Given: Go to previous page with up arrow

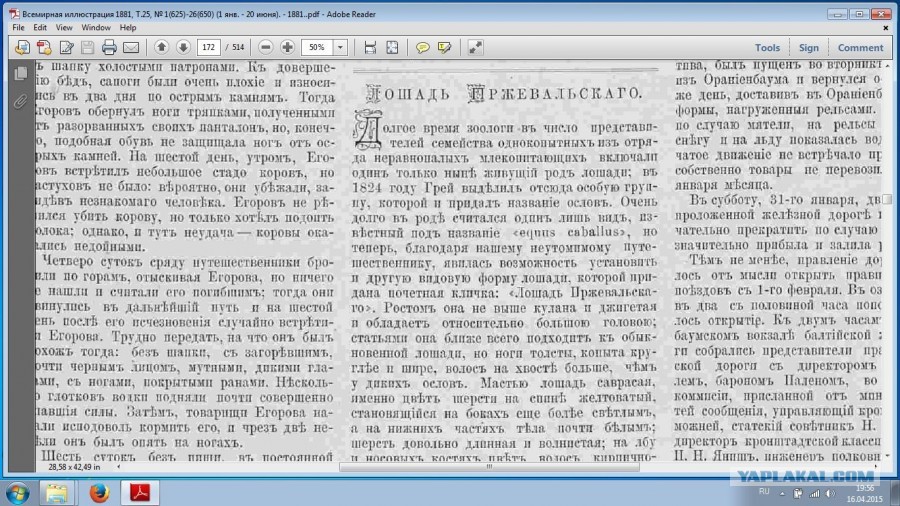Looking at the screenshot, I should [161, 47].
